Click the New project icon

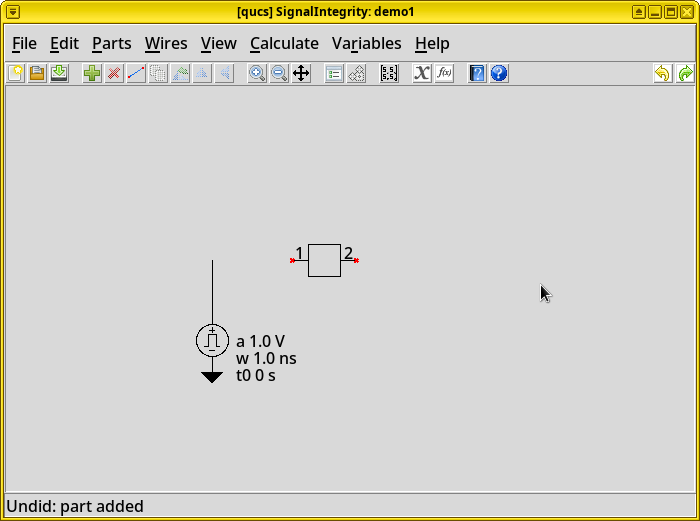(x=15, y=73)
